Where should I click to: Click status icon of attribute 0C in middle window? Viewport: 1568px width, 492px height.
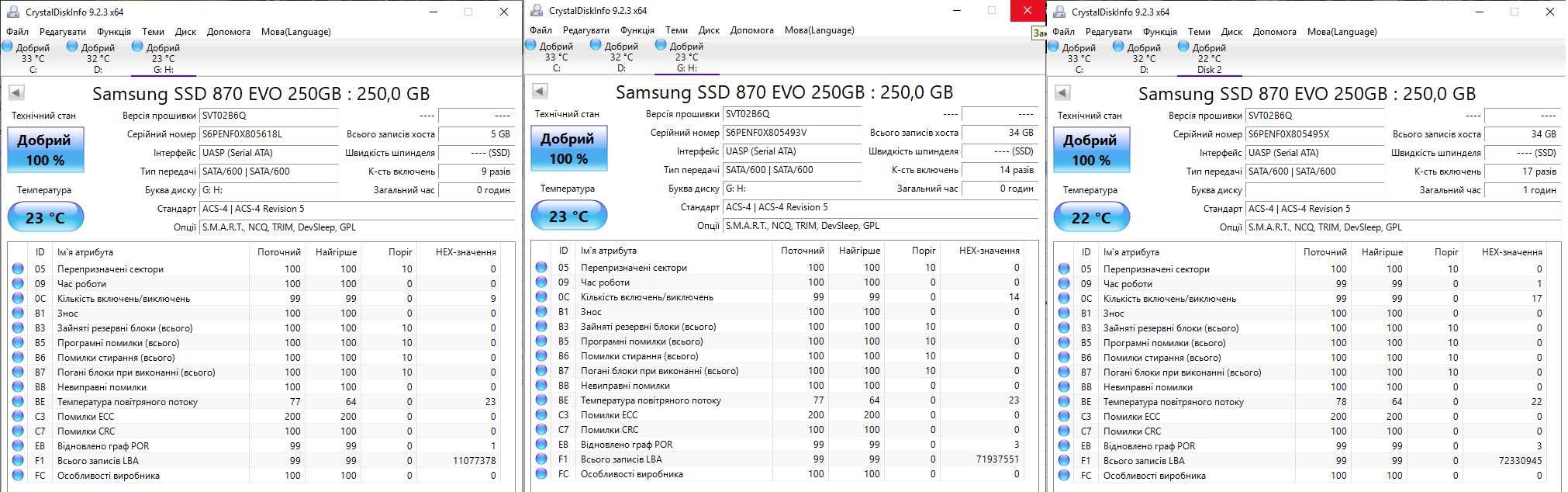(x=541, y=296)
